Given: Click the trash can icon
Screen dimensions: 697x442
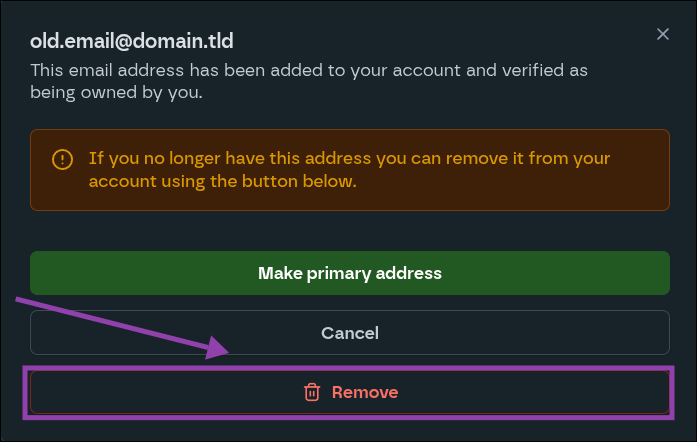Looking at the screenshot, I should pyautogui.click(x=312, y=392).
